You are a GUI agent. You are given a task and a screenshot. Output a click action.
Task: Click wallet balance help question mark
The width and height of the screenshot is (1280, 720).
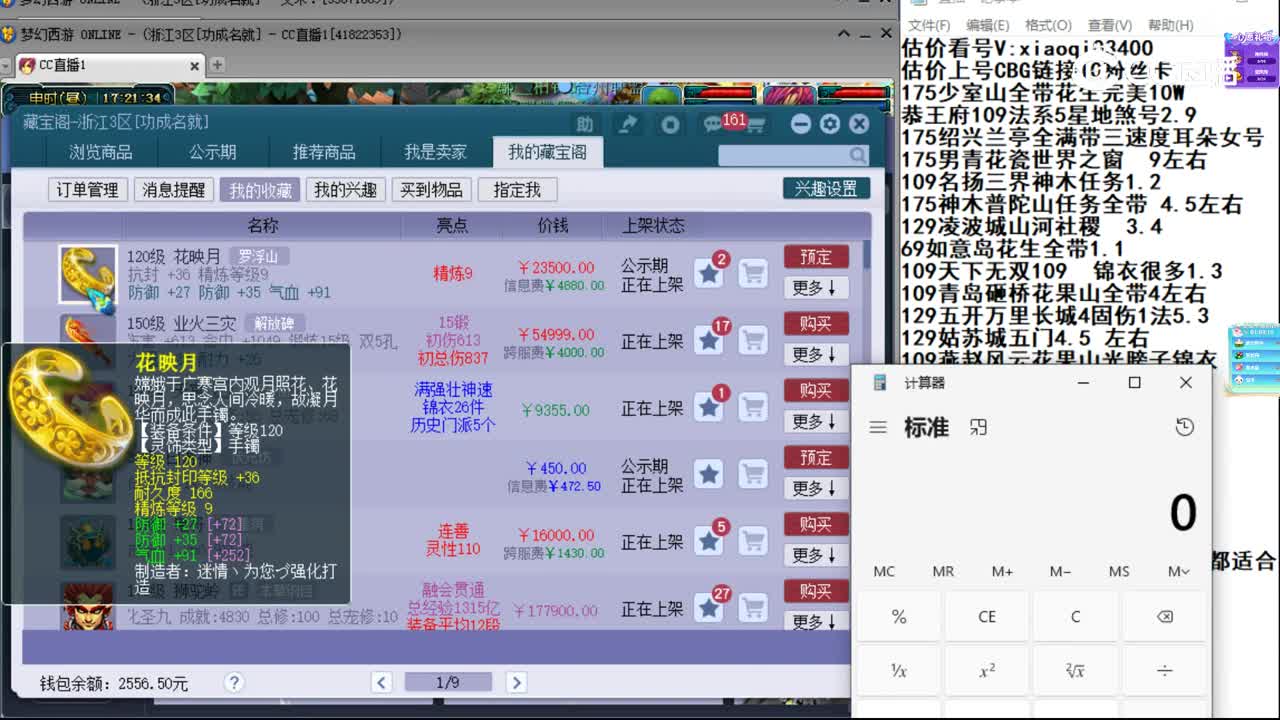(x=234, y=683)
